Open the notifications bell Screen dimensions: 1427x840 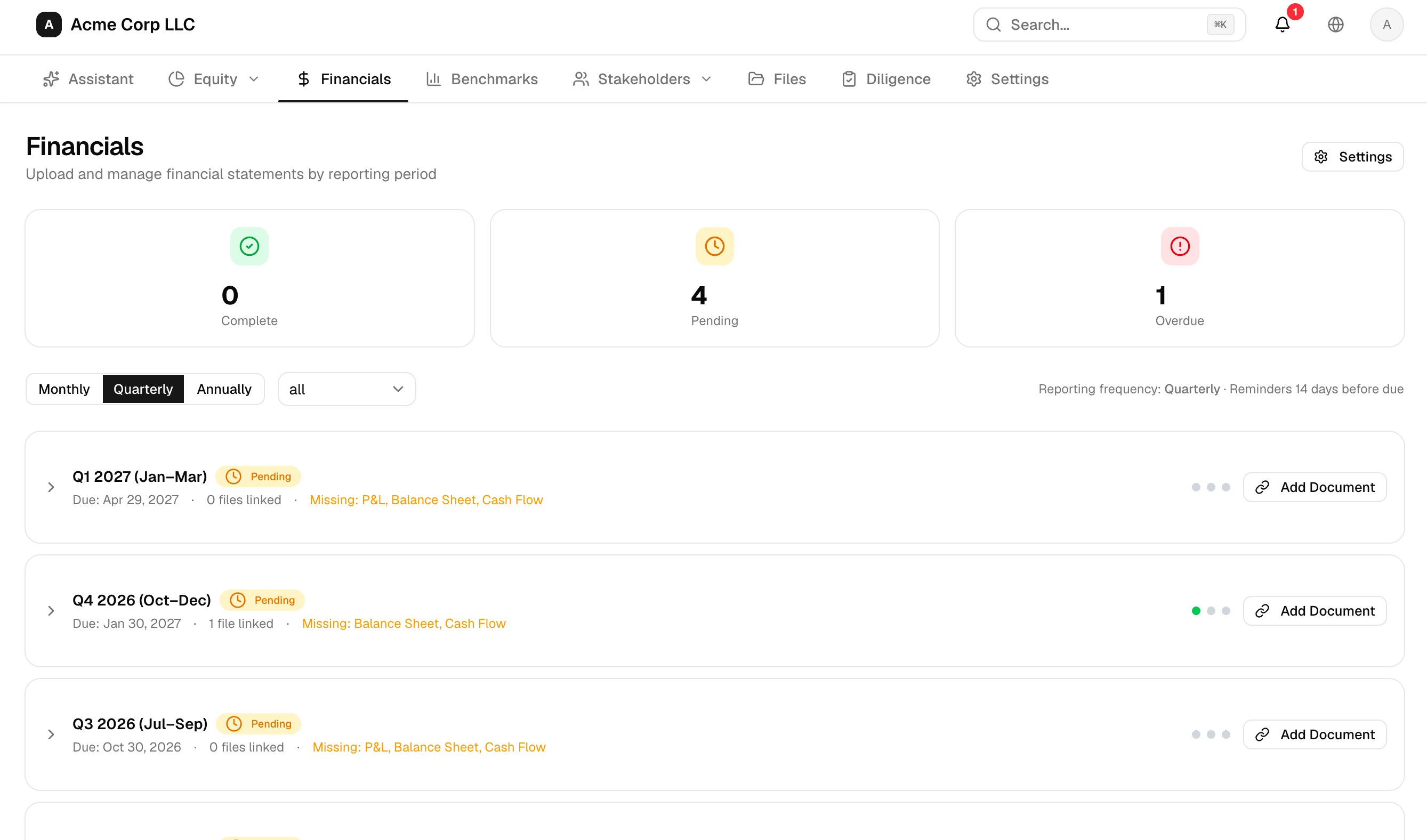pyautogui.click(x=1282, y=25)
